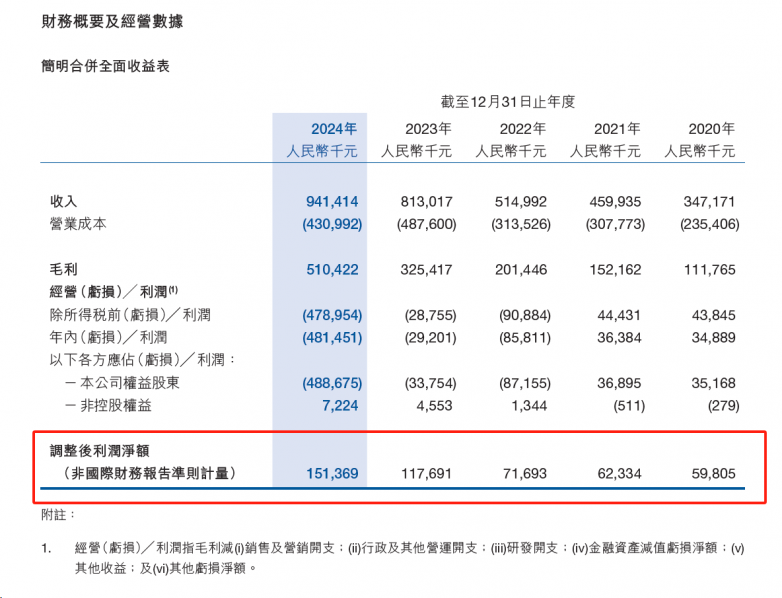Image resolution: width=782 pixels, height=598 pixels.
Task: Click the 營業成本 row label
Action: [x=78, y=224]
